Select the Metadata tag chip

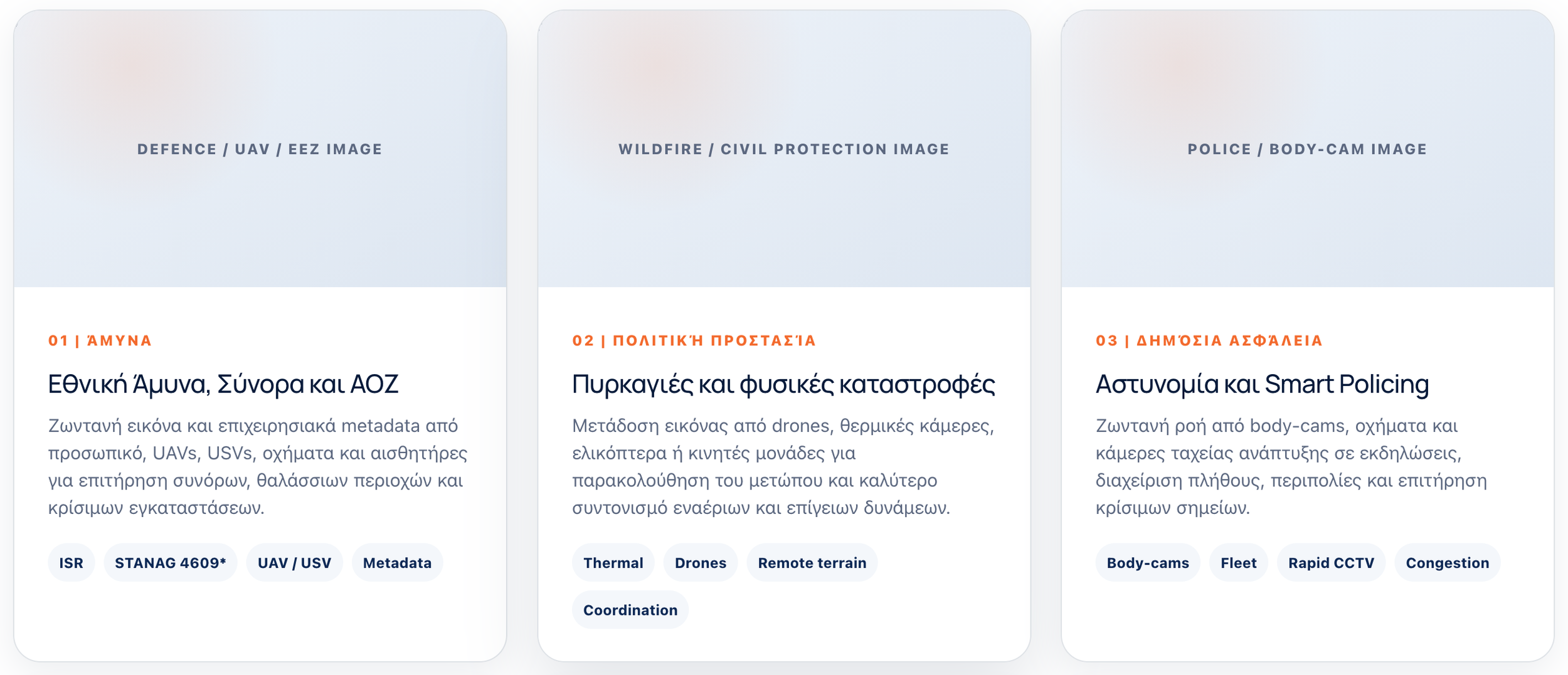(397, 563)
